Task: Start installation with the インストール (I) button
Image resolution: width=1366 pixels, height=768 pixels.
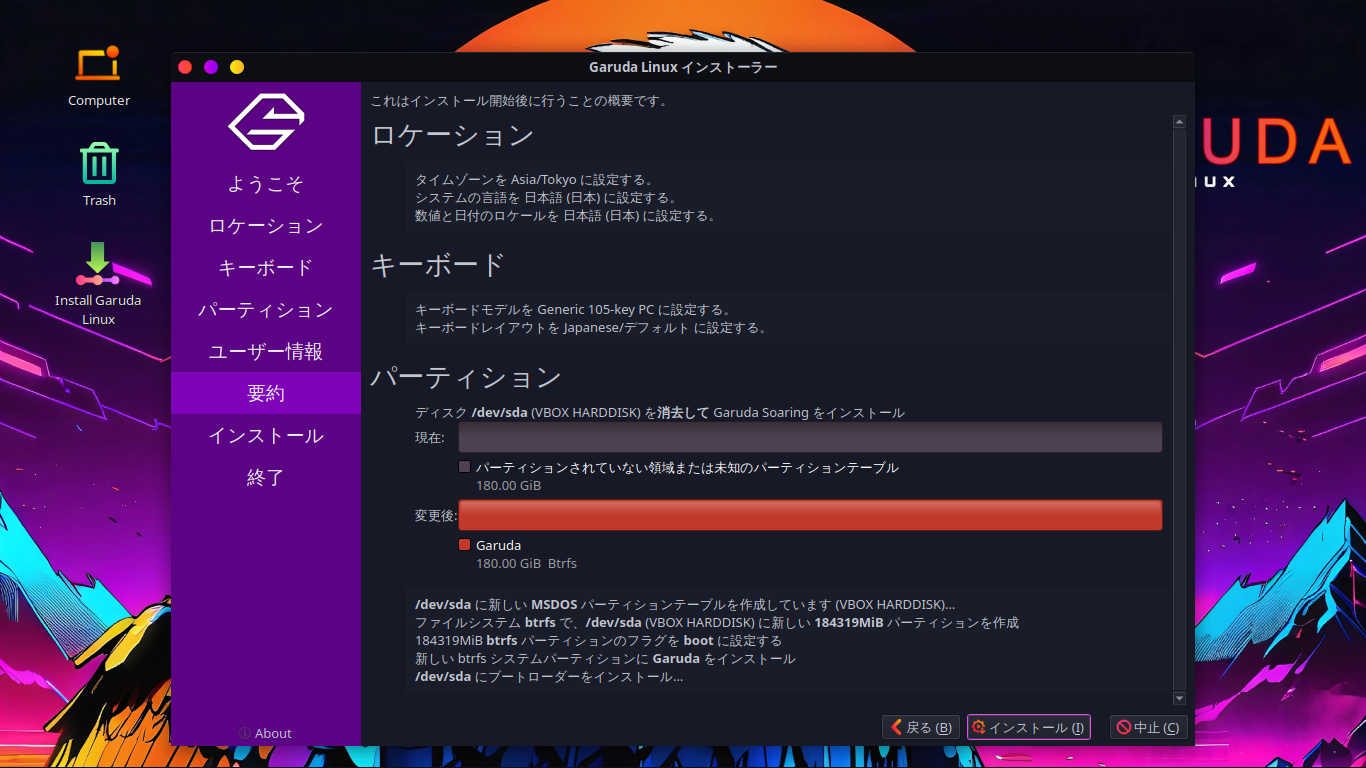Action: [x=1028, y=728]
